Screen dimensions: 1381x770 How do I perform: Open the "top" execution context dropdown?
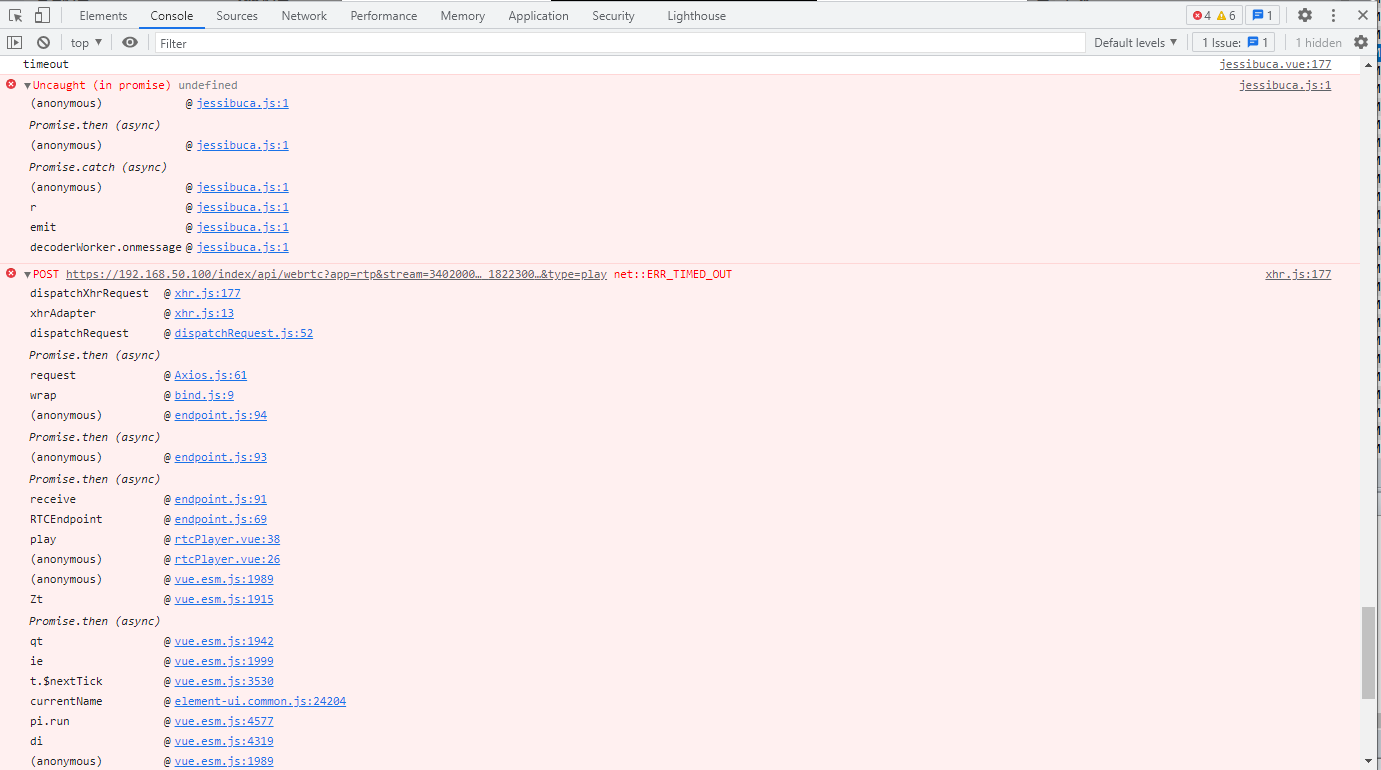(84, 42)
